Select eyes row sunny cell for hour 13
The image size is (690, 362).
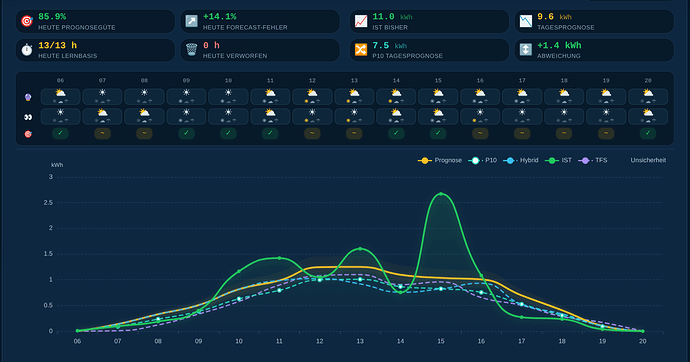(354, 117)
